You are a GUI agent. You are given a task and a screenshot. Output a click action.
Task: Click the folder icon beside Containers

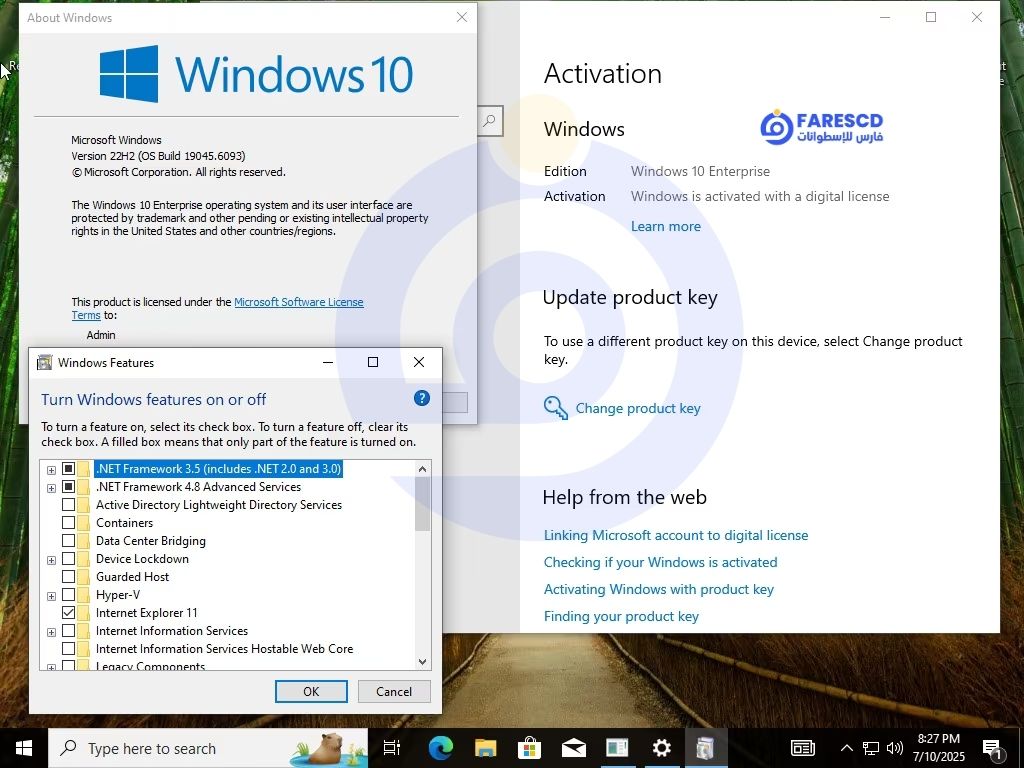(84, 522)
